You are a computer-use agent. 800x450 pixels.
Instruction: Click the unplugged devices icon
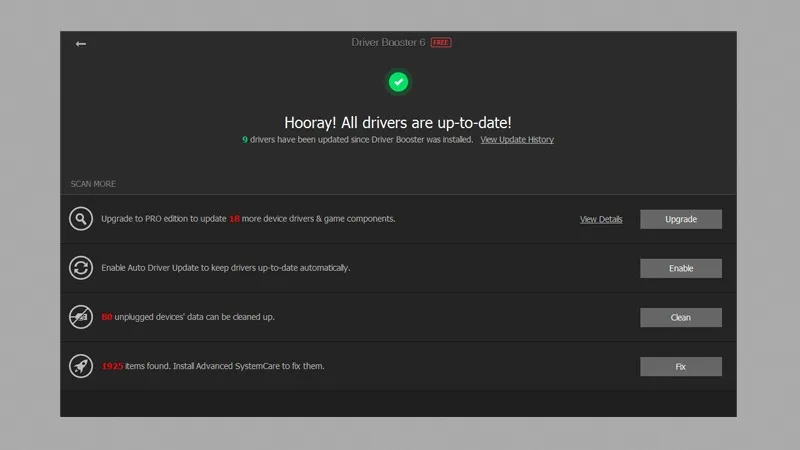81,317
